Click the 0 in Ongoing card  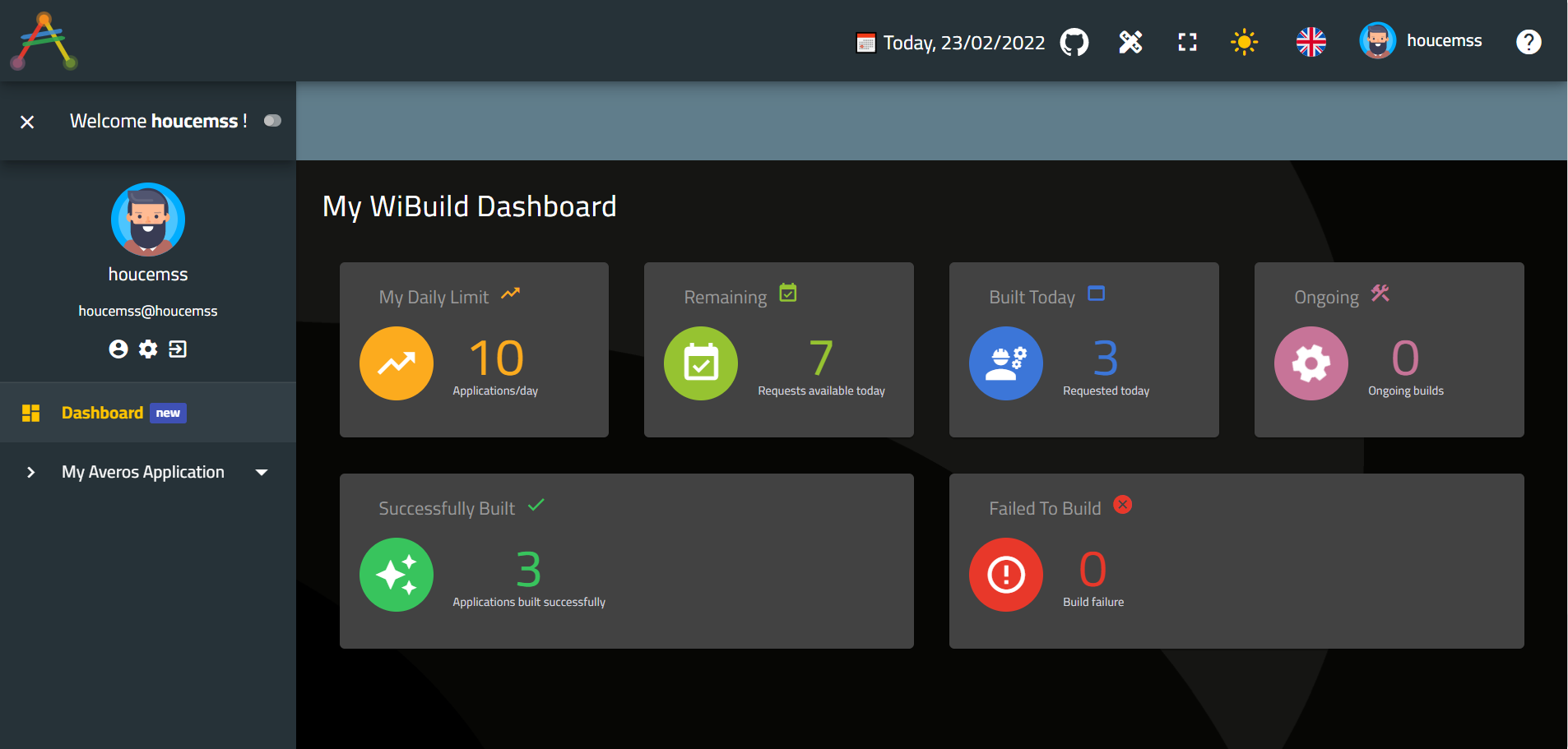pyautogui.click(x=1405, y=358)
